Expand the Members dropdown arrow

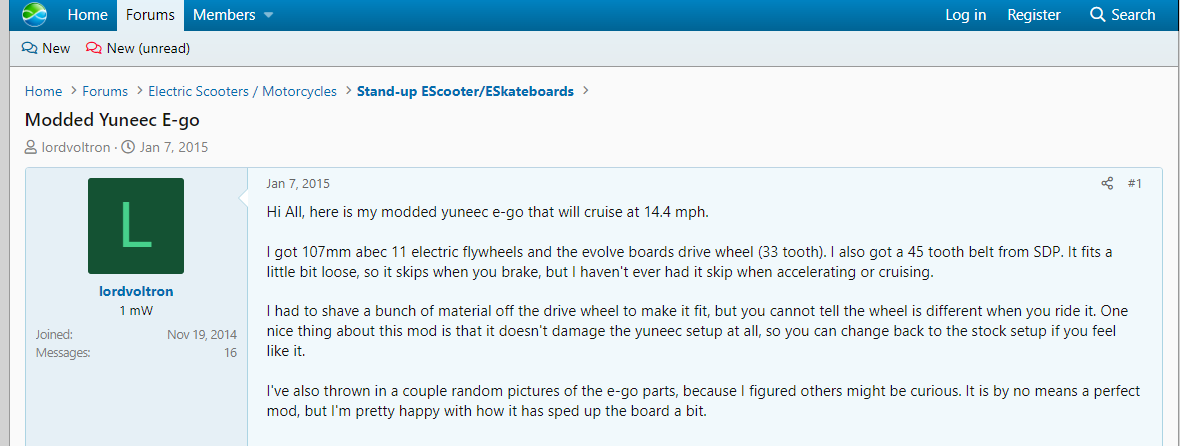[268, 16]
